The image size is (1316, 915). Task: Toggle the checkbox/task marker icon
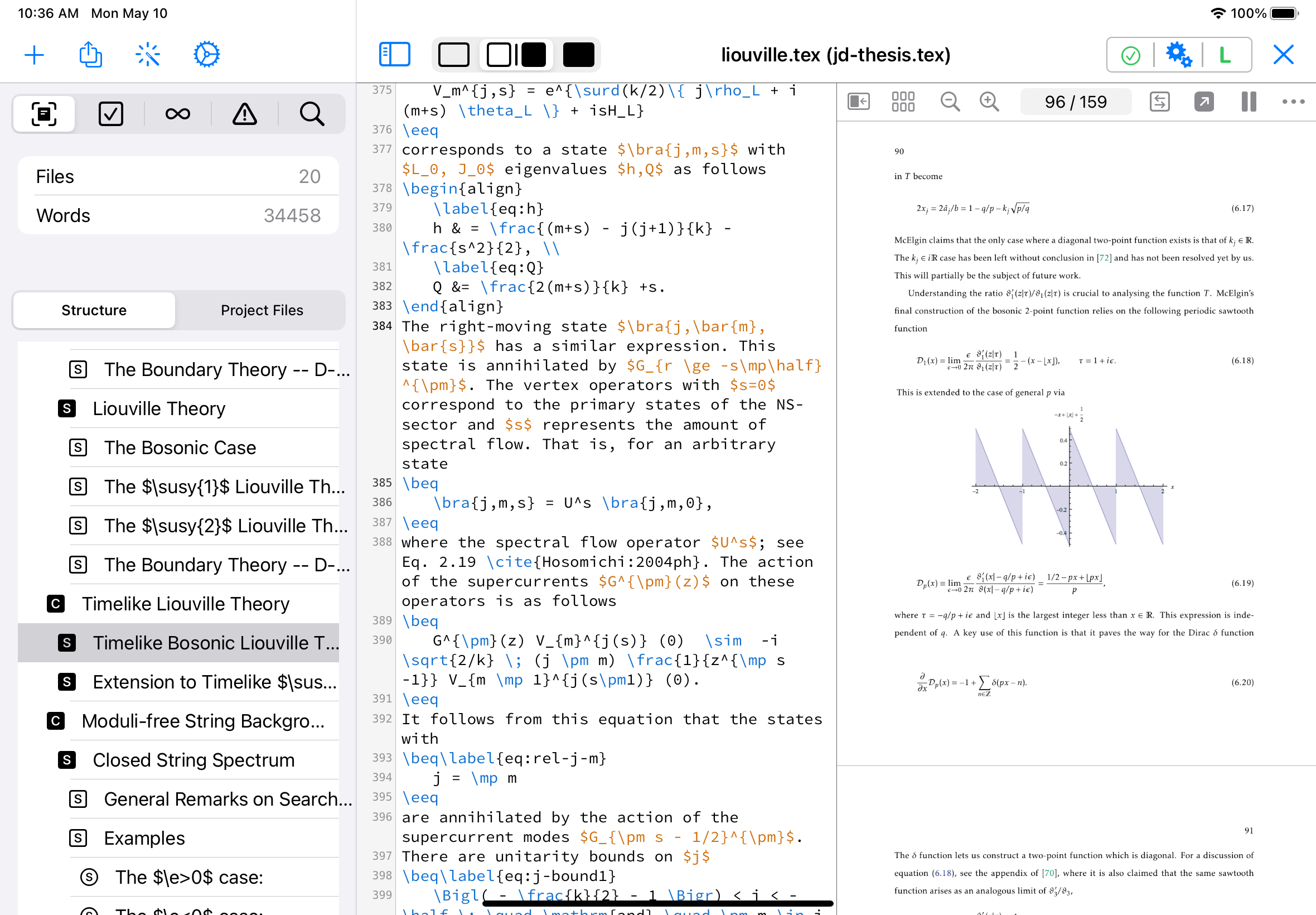(x=110, y=113)
